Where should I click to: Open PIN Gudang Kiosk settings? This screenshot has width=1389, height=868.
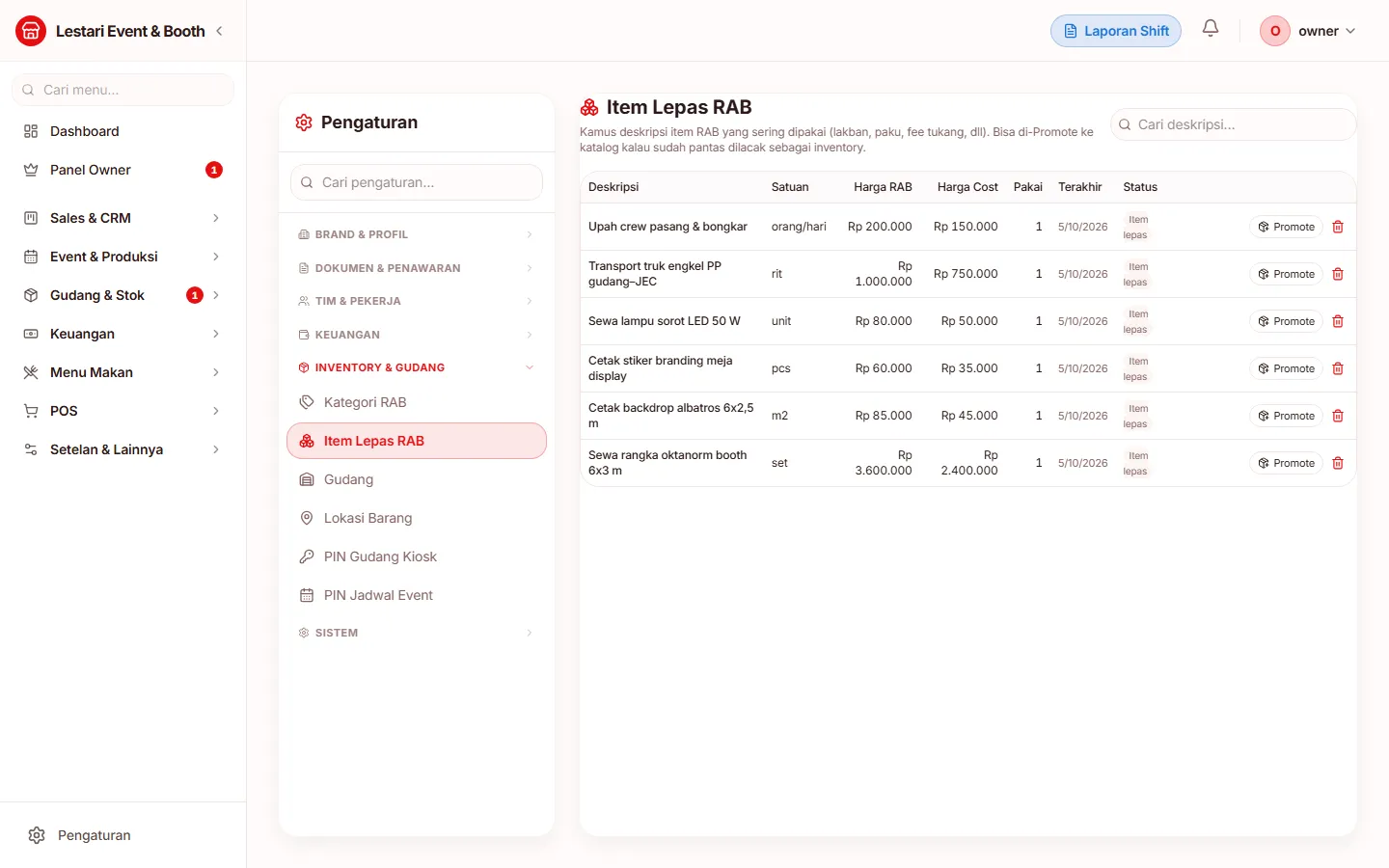point(416,556)
